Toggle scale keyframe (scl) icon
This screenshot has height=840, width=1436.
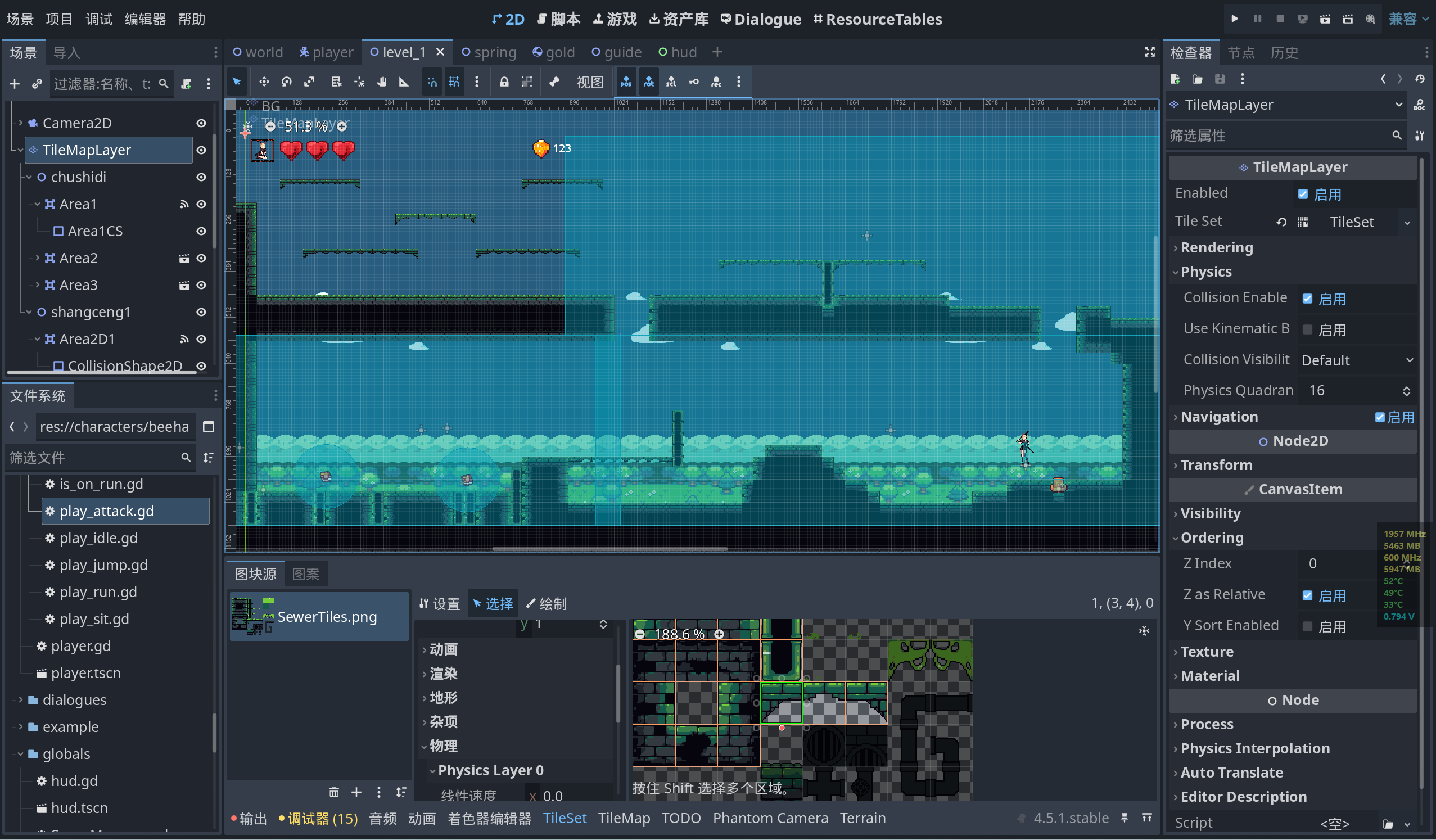click(671, 82)
